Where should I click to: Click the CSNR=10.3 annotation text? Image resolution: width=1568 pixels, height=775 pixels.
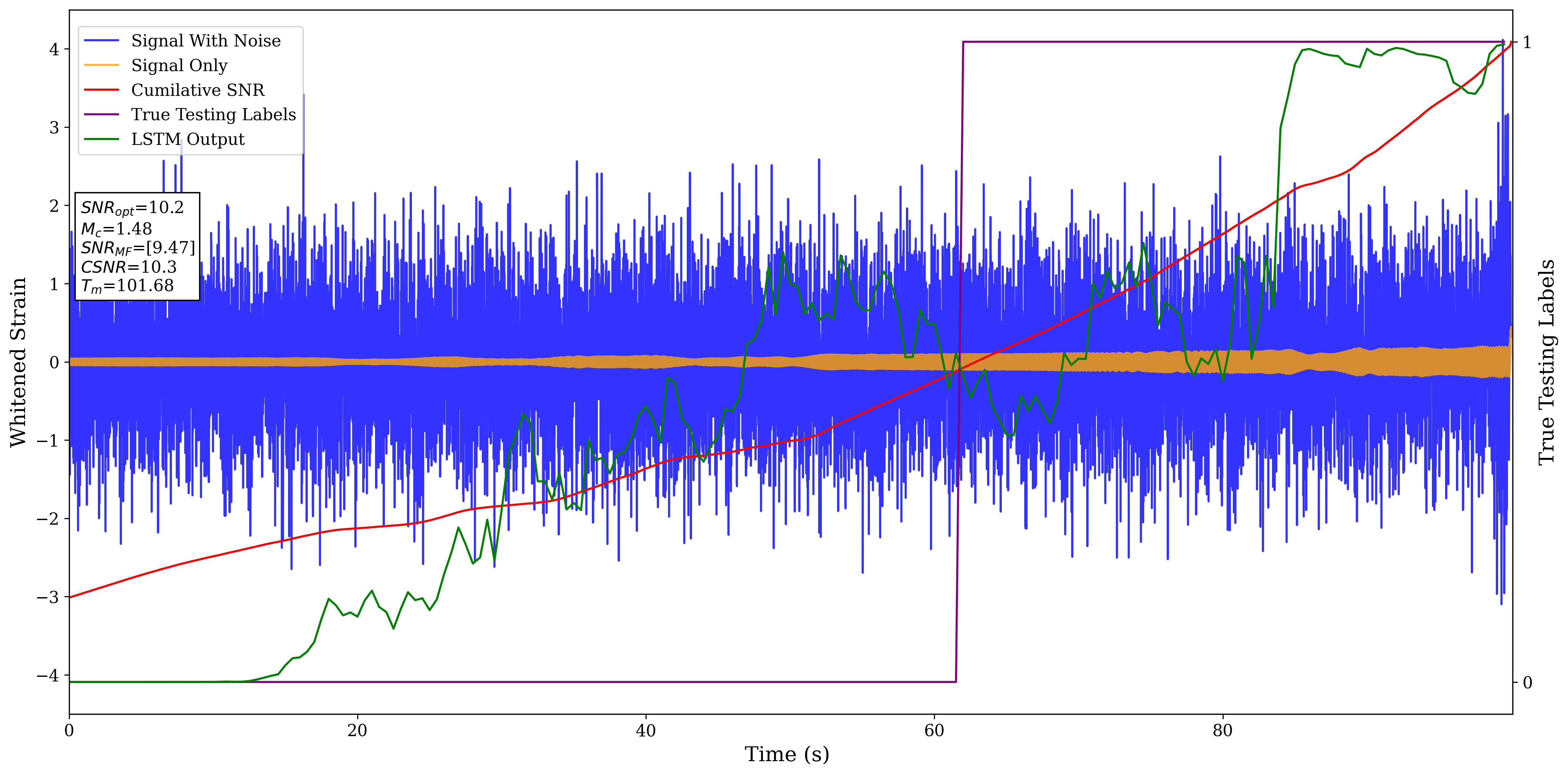pos(129,267)
